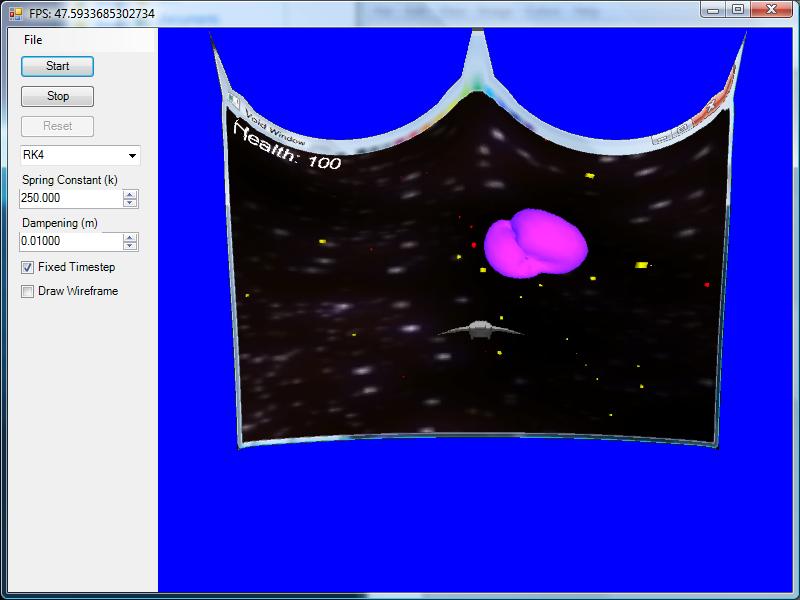
Task: Minimize the application window
Action: tap(712, 9)
